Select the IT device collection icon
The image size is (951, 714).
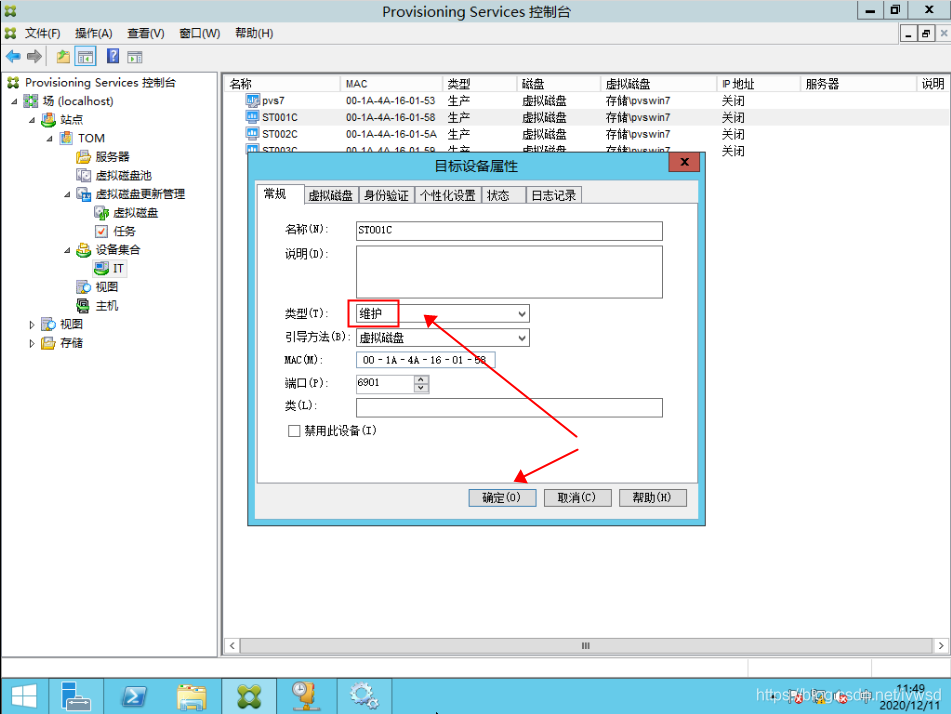tap(101, 268)
